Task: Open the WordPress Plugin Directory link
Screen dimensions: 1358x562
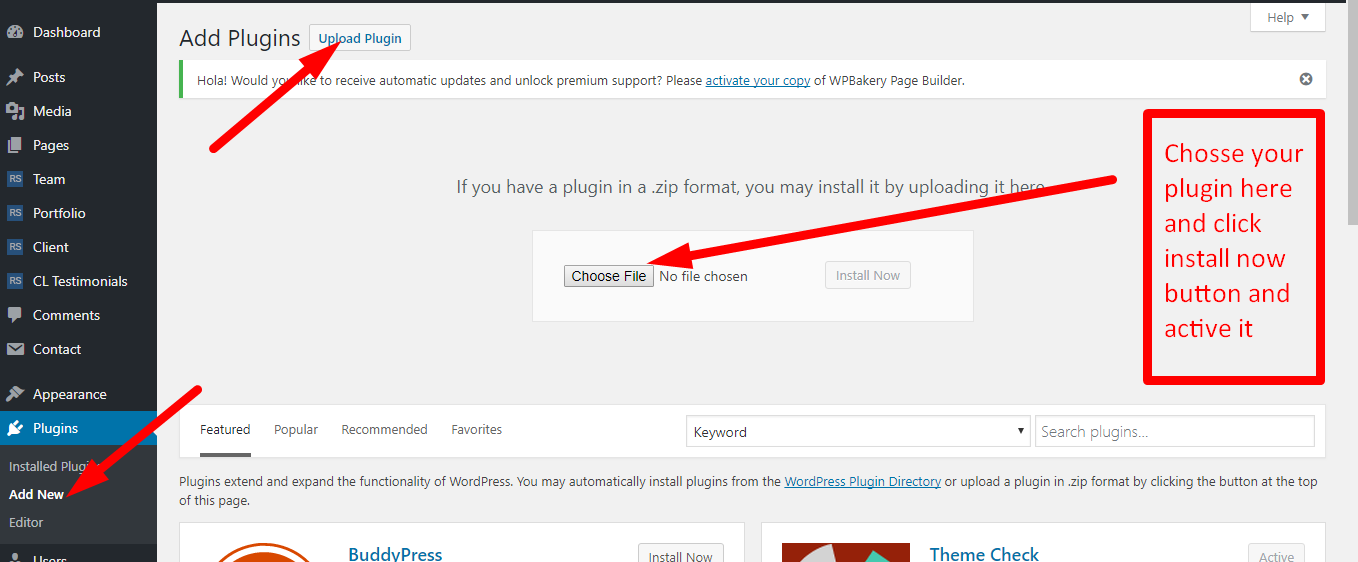Action: [862, 481]
